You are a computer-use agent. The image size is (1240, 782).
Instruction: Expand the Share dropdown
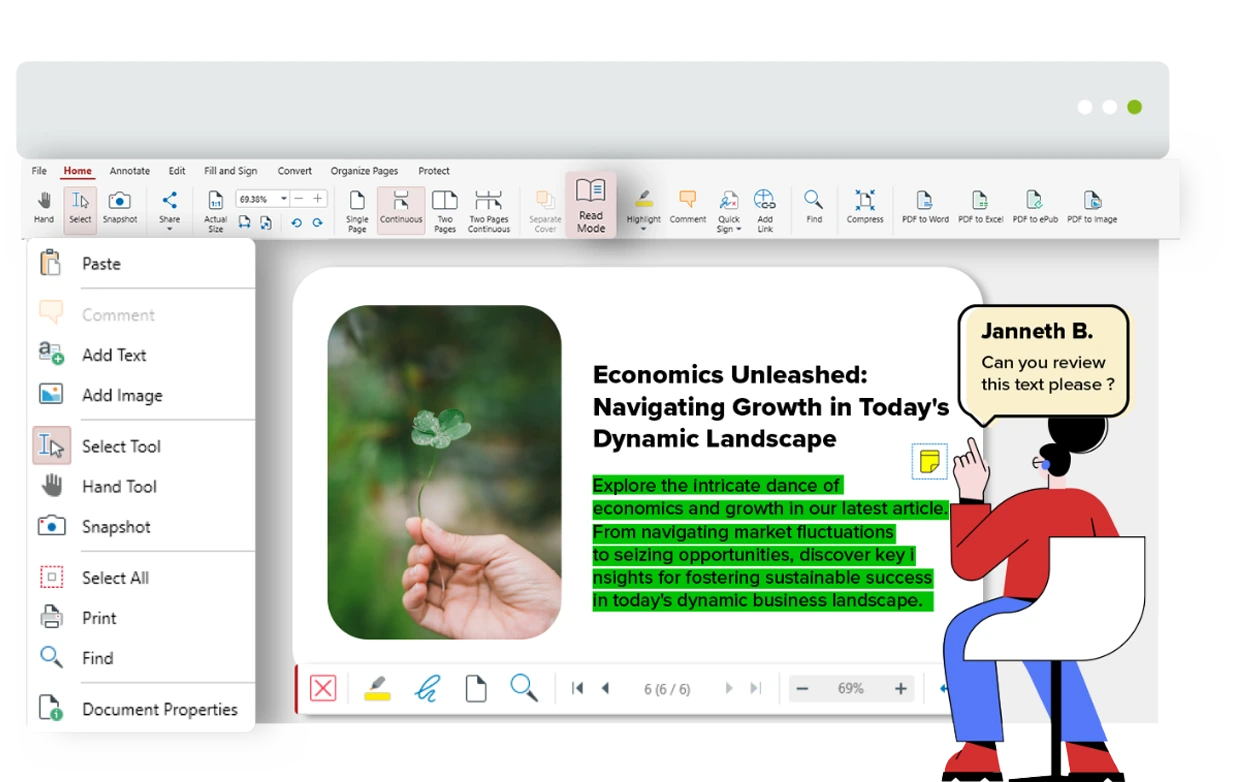pyautogui.click(x=170, y=229)
